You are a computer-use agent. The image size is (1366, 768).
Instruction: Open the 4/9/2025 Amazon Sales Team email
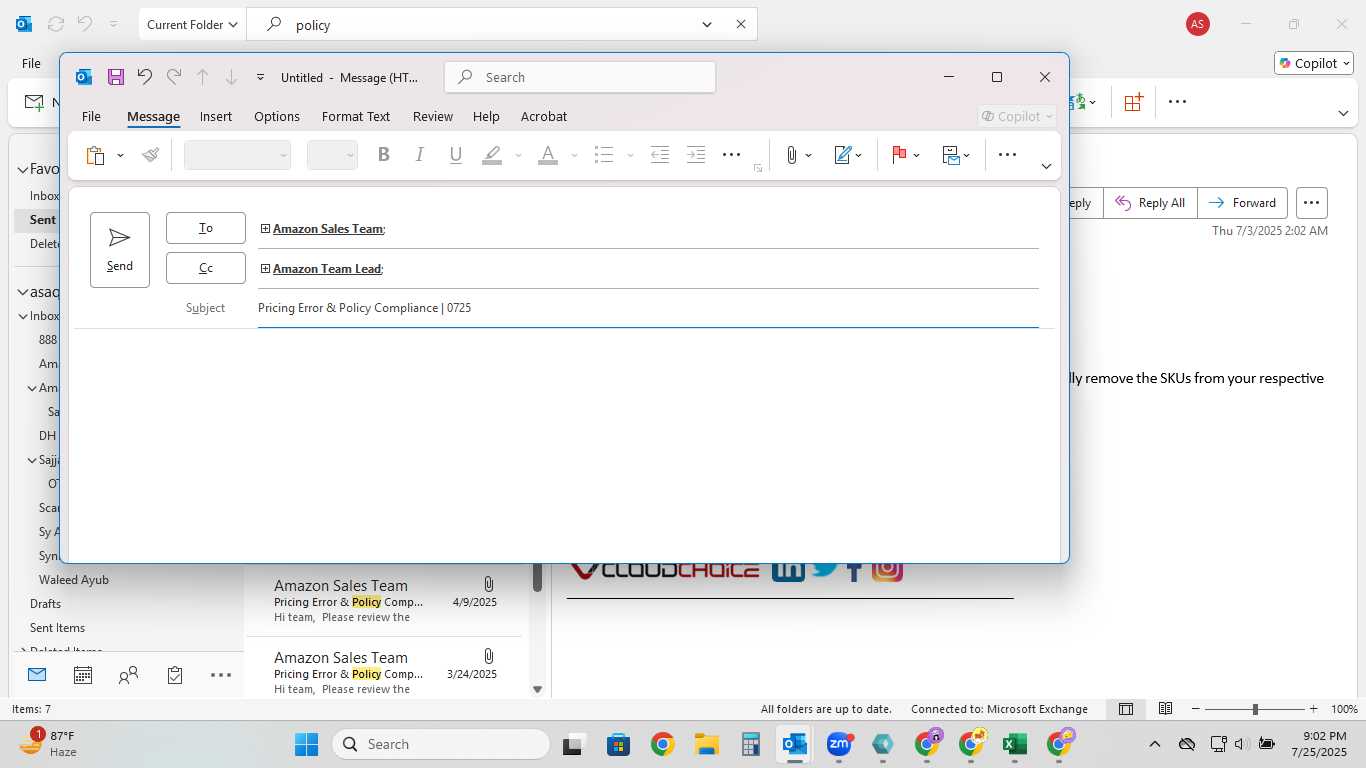coord(385,601)
